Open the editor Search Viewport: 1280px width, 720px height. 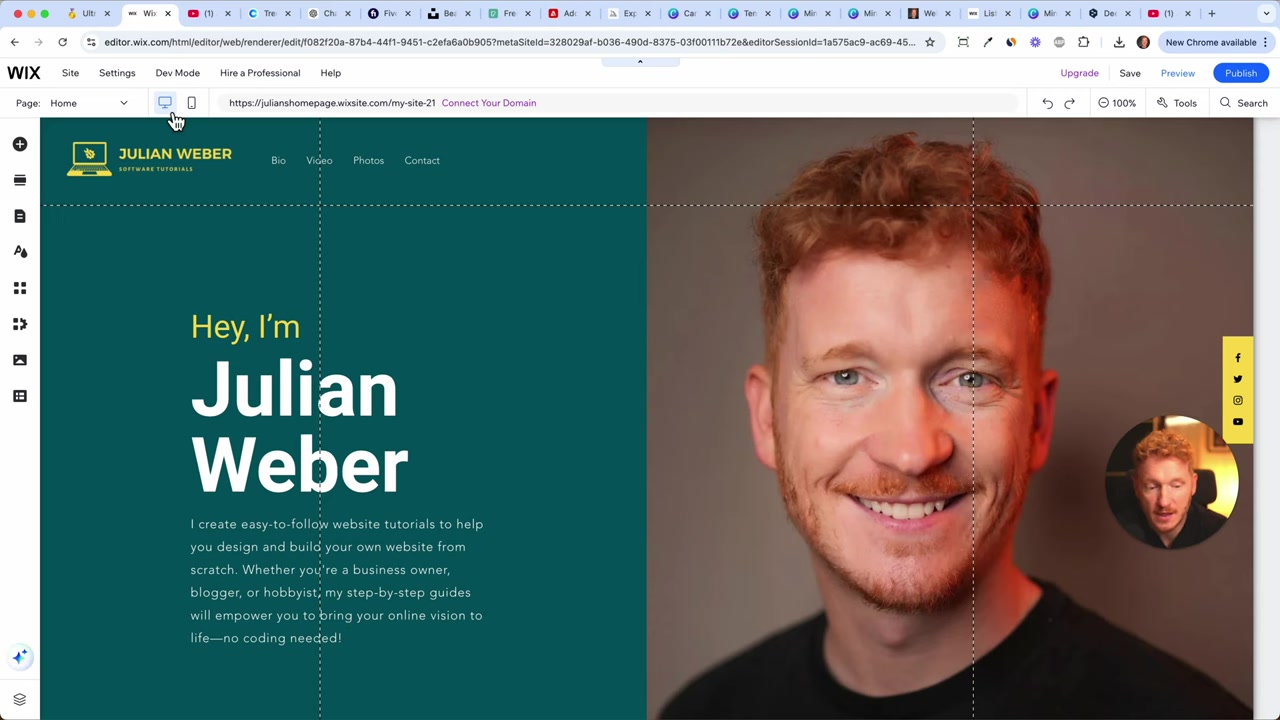point(1243,103)
